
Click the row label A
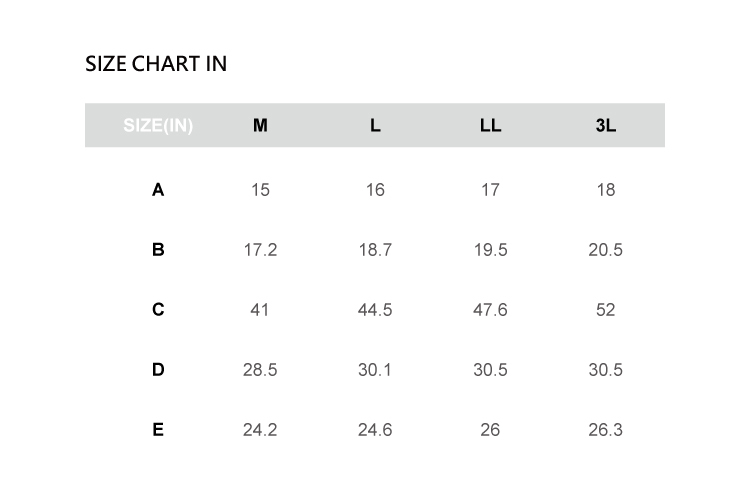[x=158, y=189]
